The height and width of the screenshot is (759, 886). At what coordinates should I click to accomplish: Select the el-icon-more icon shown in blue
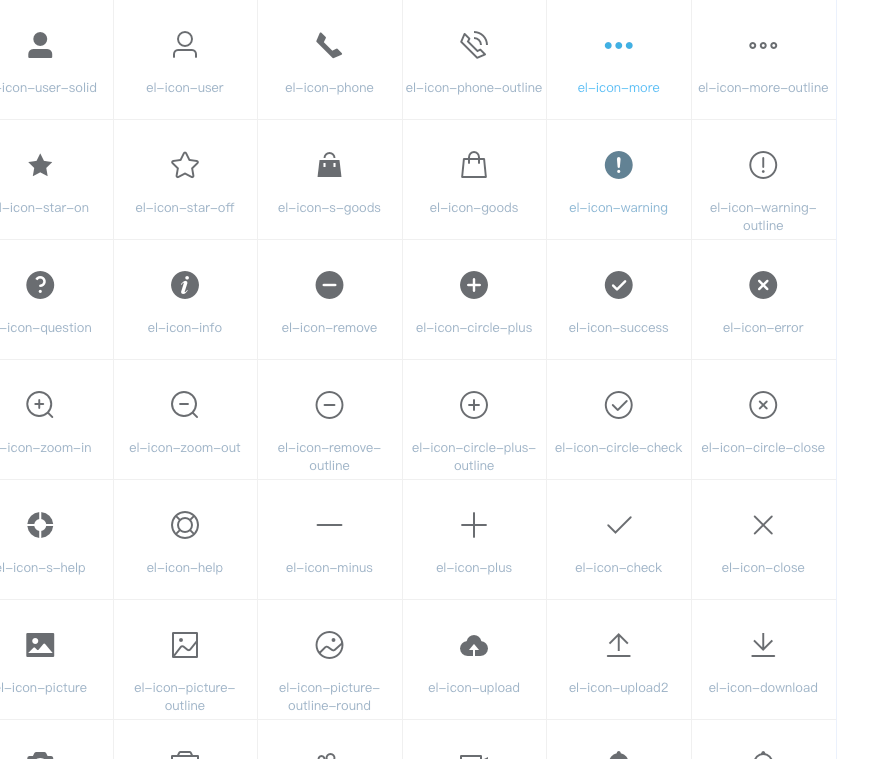pyautogui.click(x=618, y=44)
